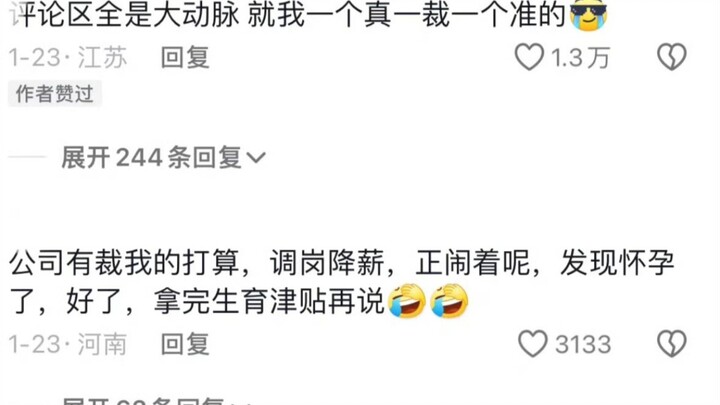This screenshot has width=720, height=405.
Task: Select the 公司有裁我的打算 comment text
Action: 342,282
